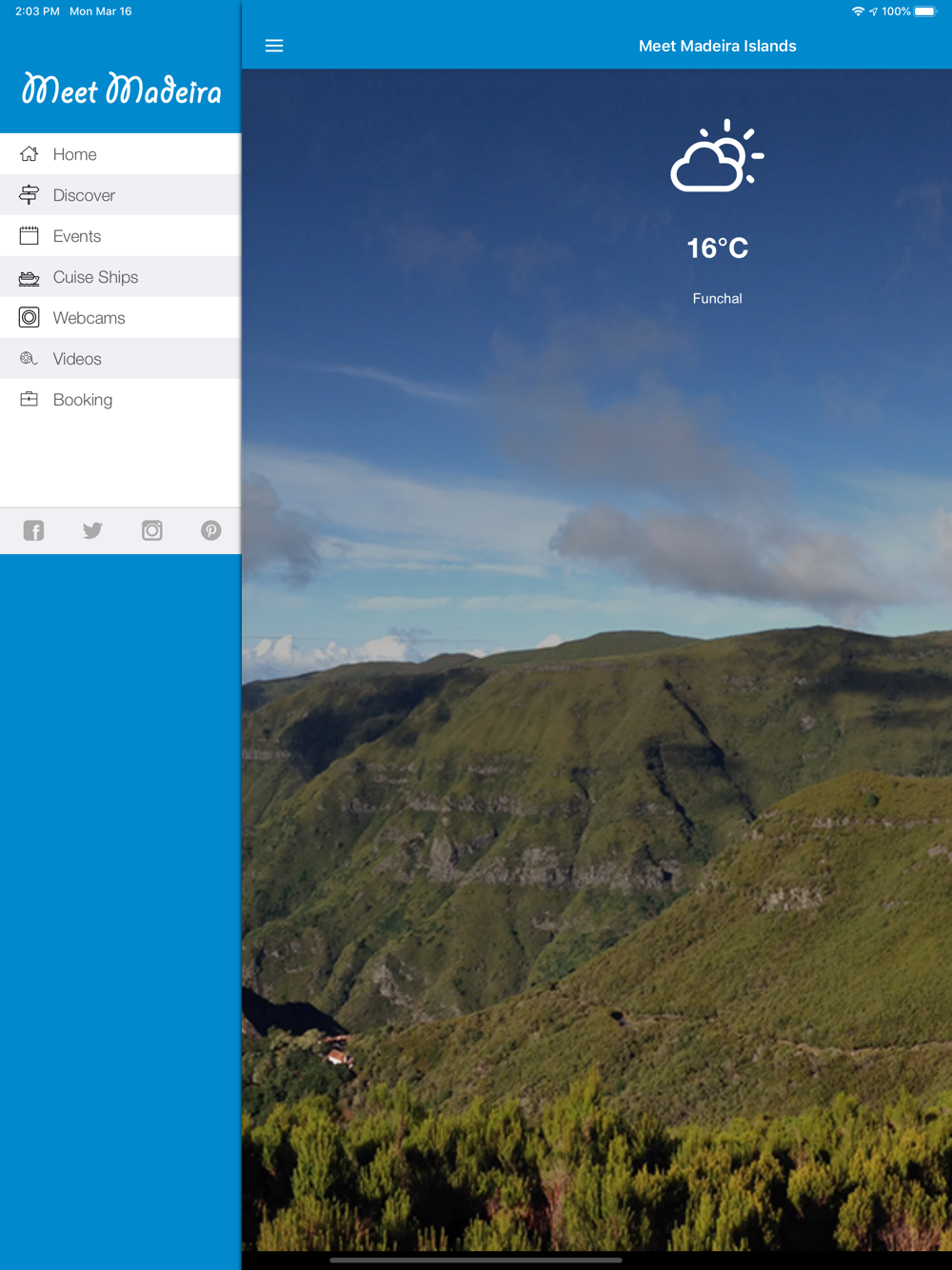Open the Webcams menu item
The width and height of the screenshot is (952, 1270).
(x=120, y=318)
